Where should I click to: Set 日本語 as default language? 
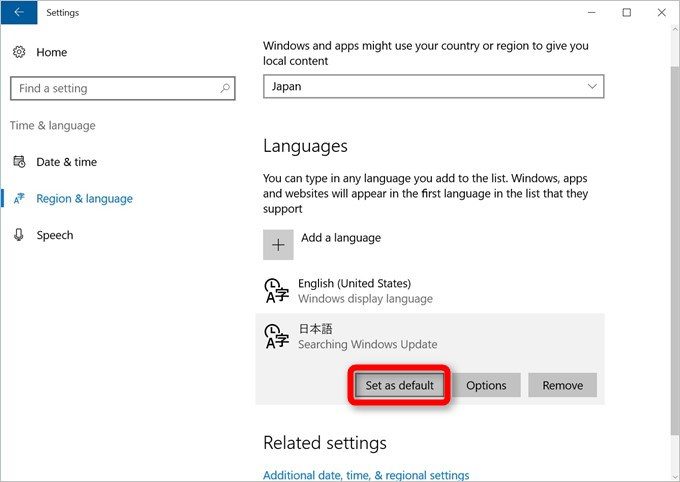[399, 385]
